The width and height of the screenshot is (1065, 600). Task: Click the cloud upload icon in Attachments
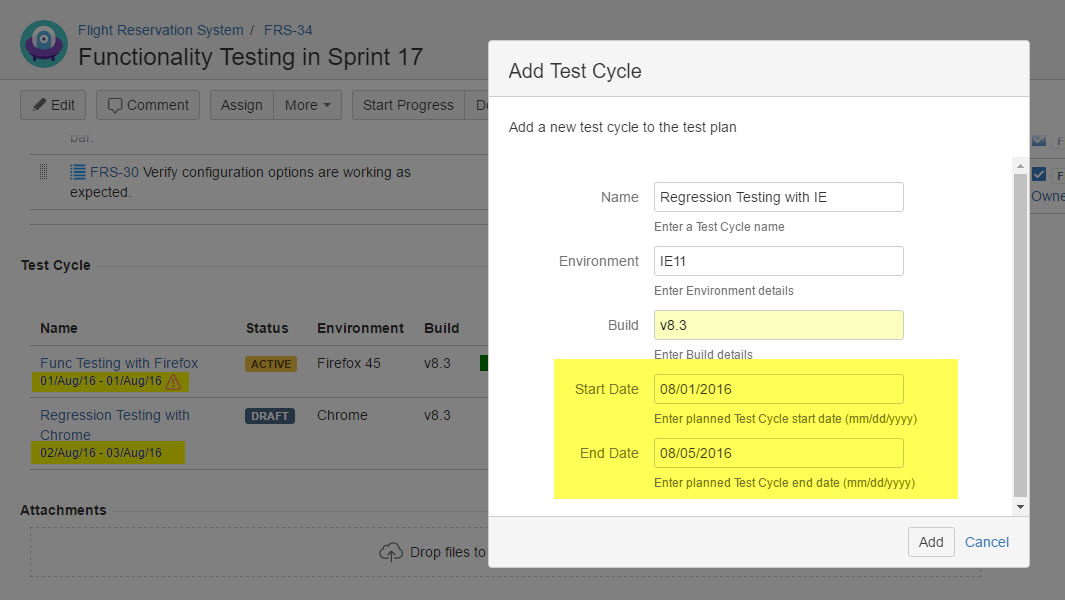(x=390, y=552)
